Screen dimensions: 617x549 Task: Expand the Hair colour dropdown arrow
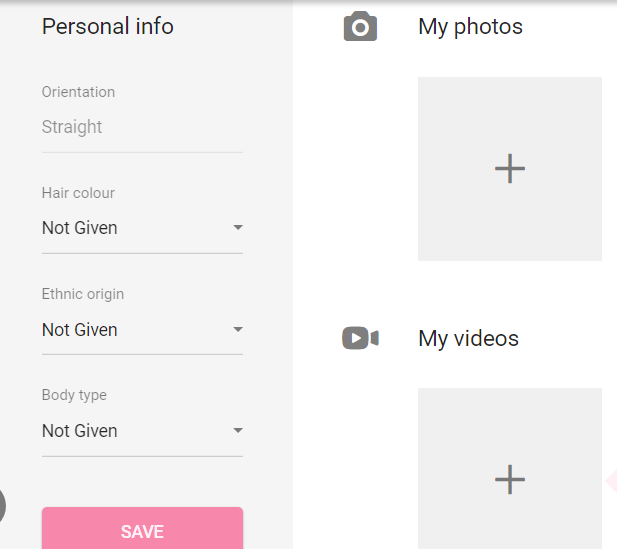[238, 227]
